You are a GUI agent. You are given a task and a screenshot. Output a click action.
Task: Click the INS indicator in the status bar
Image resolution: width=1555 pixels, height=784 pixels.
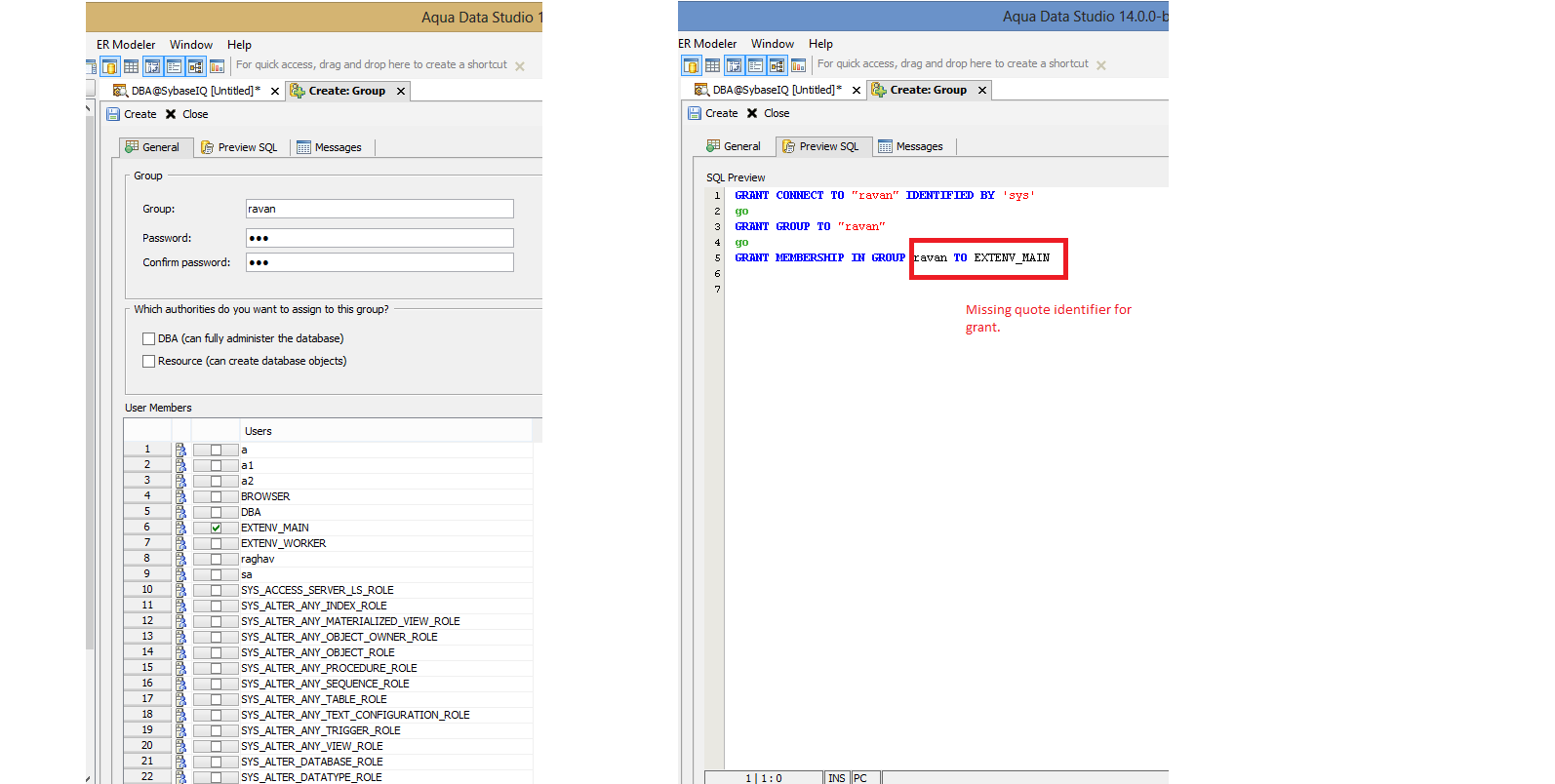click(837, 778)
